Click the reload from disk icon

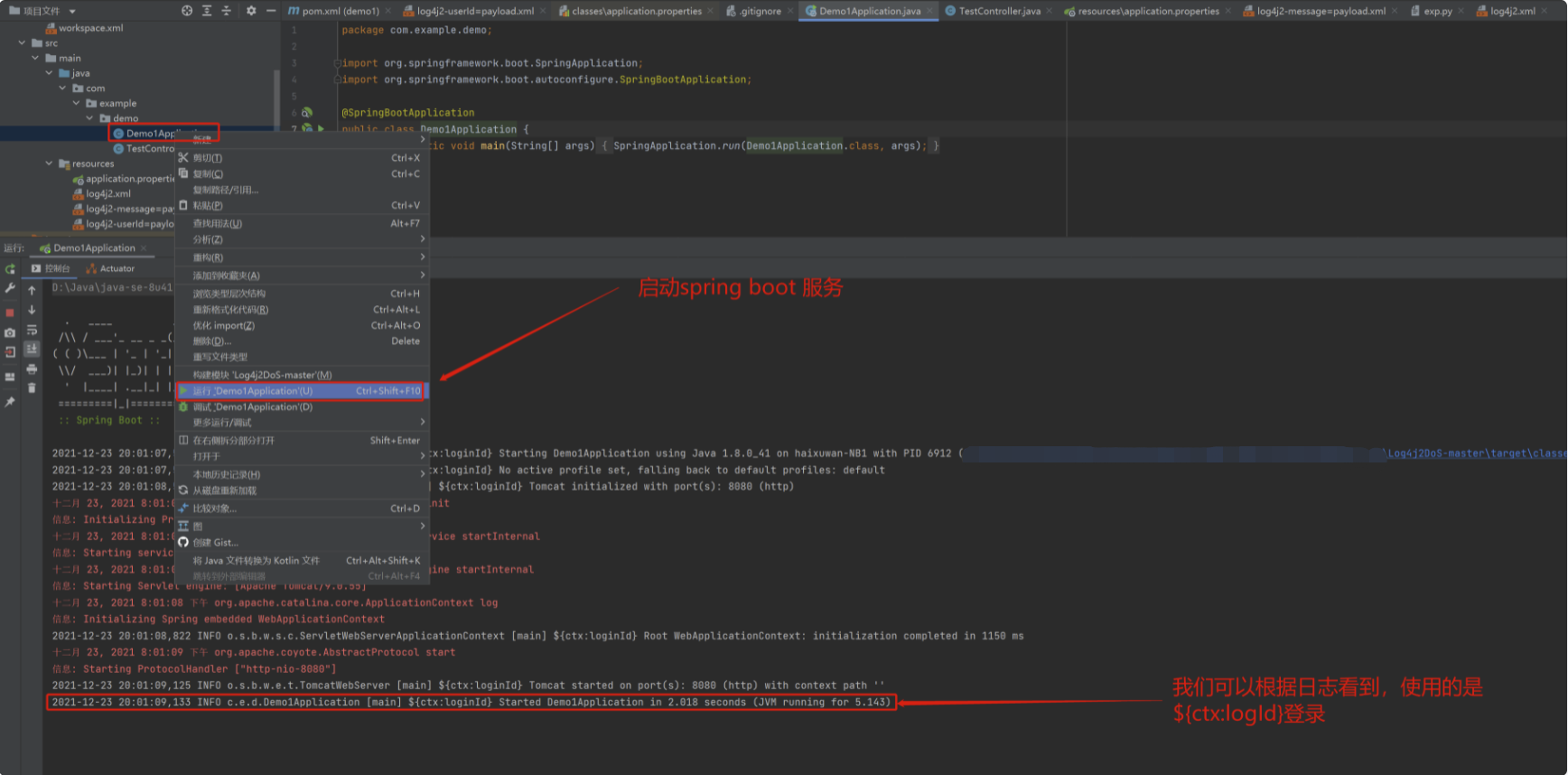183,490
